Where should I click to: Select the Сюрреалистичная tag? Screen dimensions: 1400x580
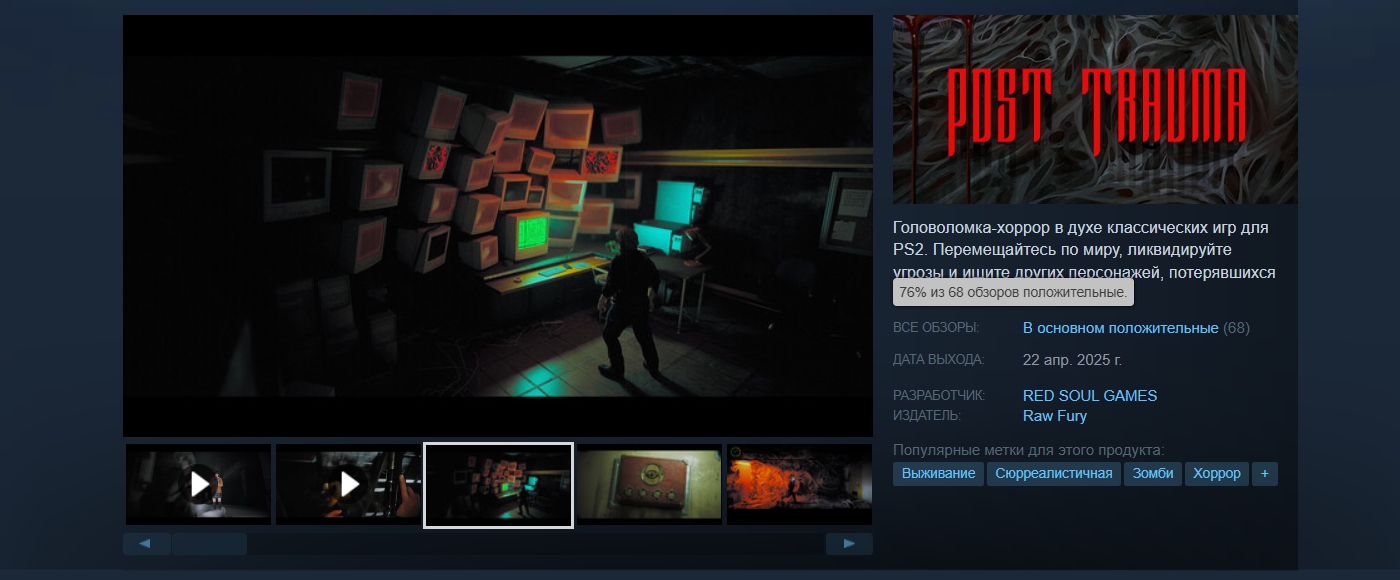pyautogui.click(x=1054, y=473)
